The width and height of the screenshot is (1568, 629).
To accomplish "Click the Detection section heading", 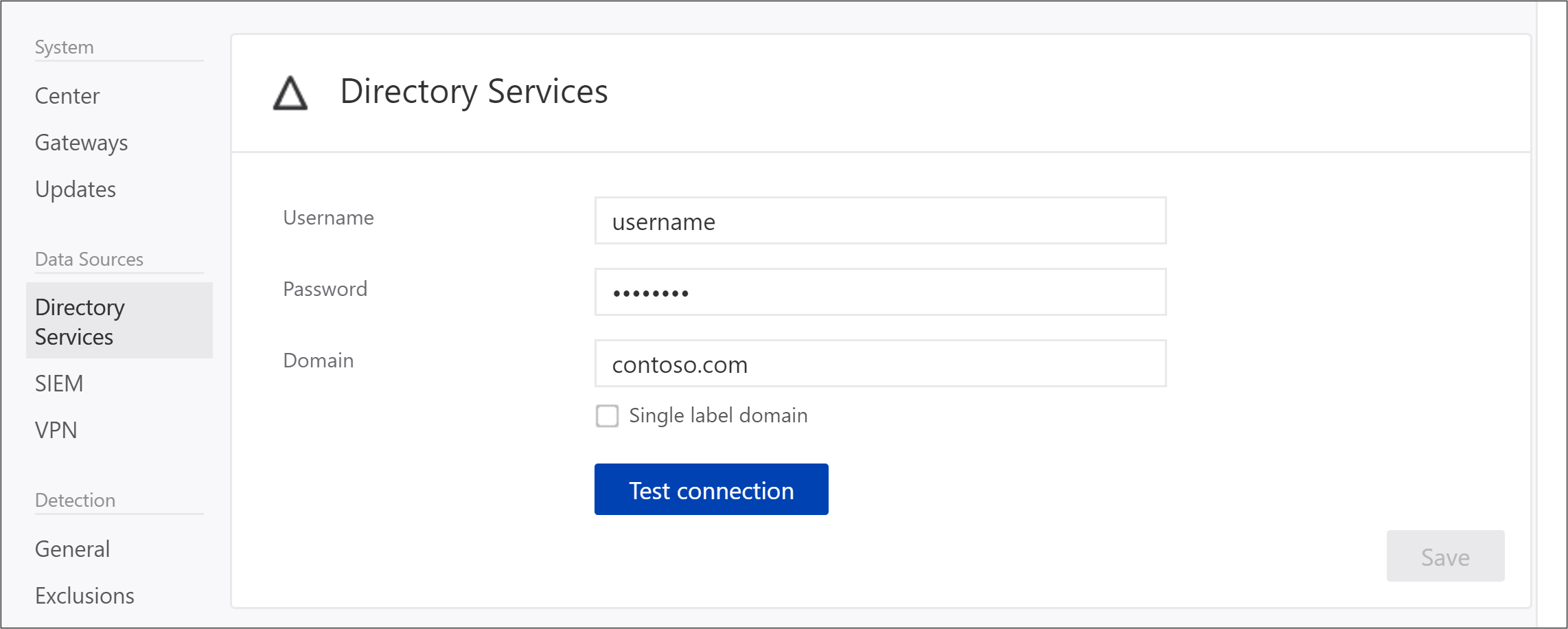I will 75,500.
